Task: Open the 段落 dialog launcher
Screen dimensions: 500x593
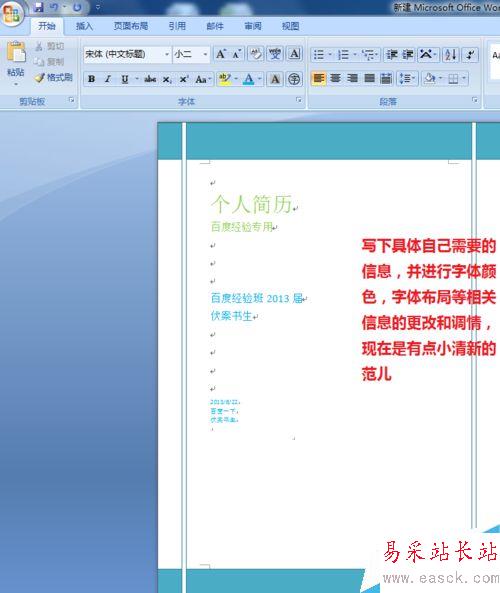Action: coord(474,100)
